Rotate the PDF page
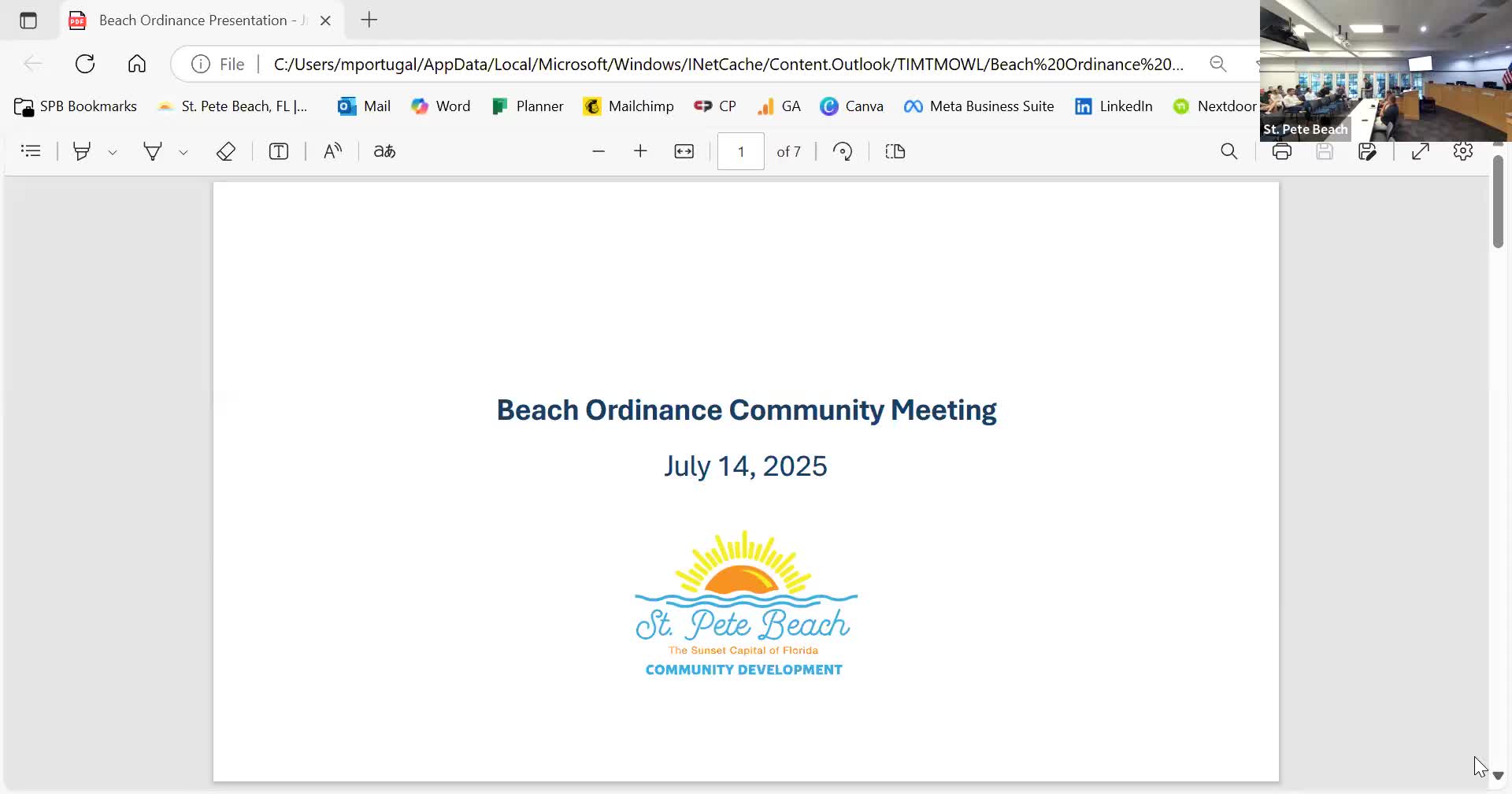1512x794 pixels. tap(843, 151)
